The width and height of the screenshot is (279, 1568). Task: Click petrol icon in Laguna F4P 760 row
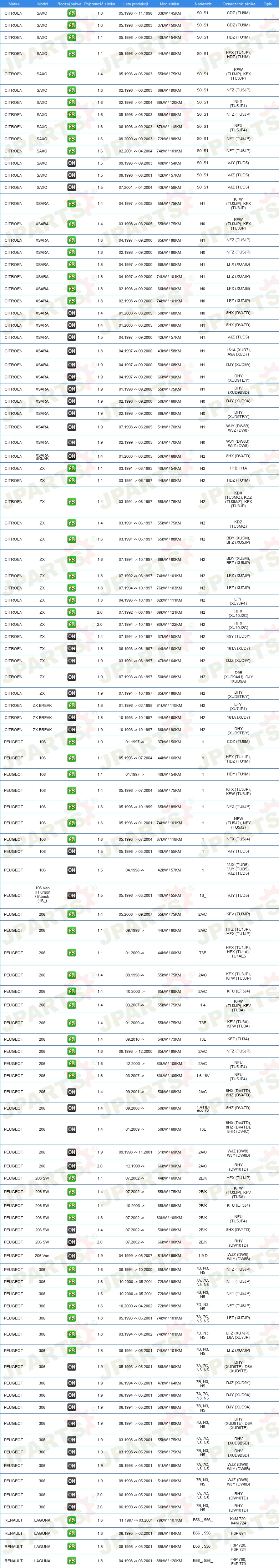coord(72,1561)
